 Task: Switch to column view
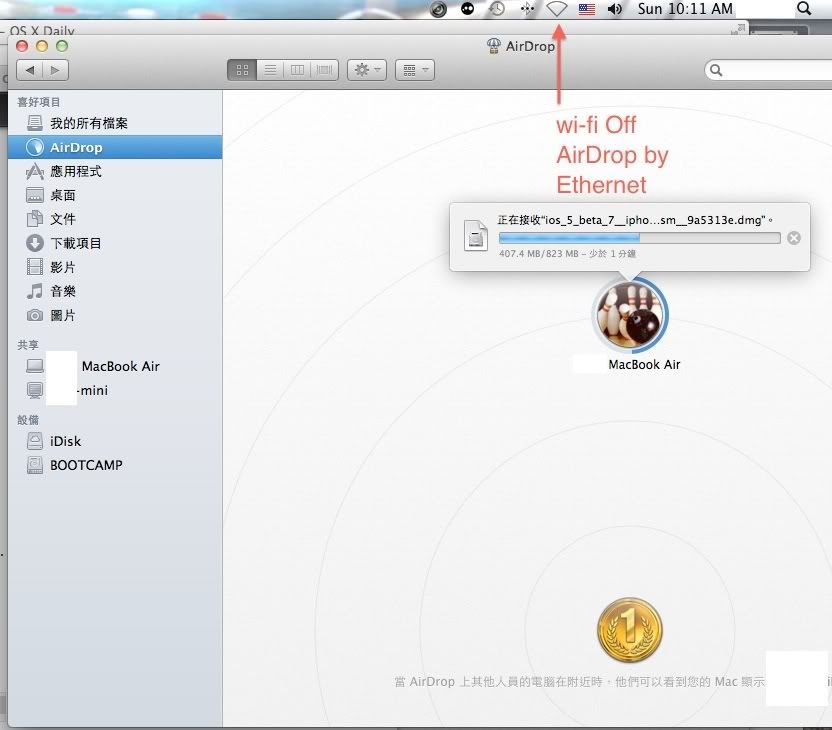[297, 70]
